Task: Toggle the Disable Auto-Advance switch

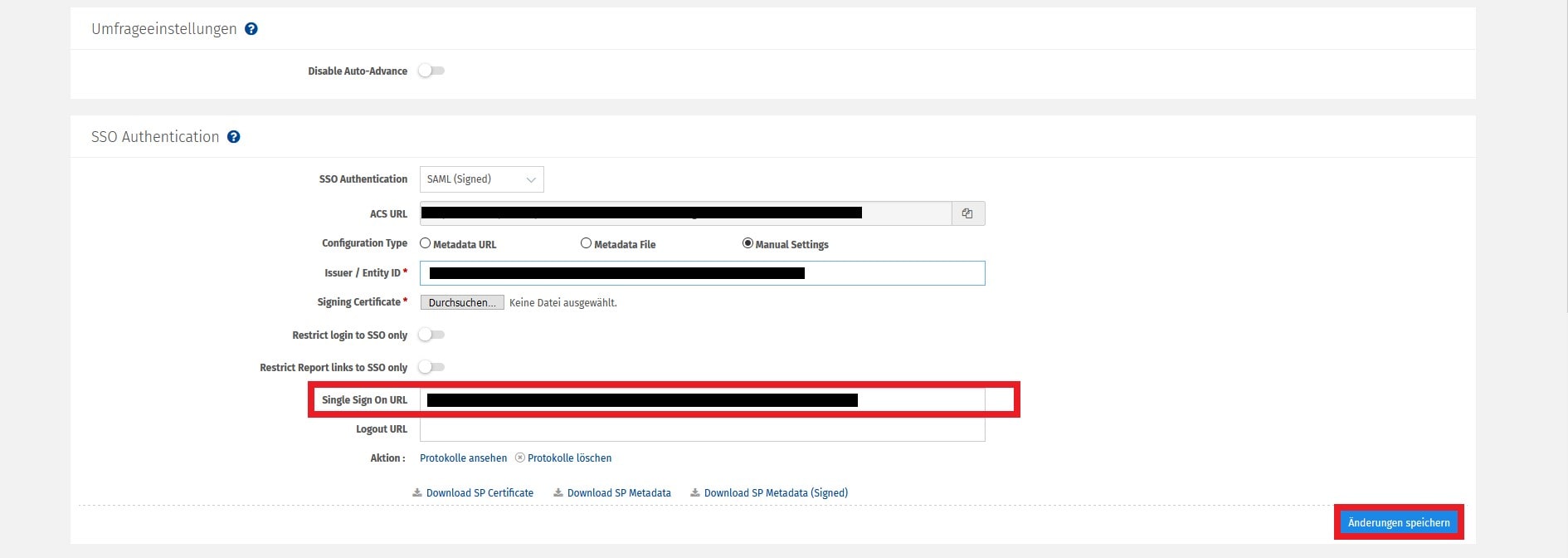Action: pyautogui.click(x=431, y=71)
